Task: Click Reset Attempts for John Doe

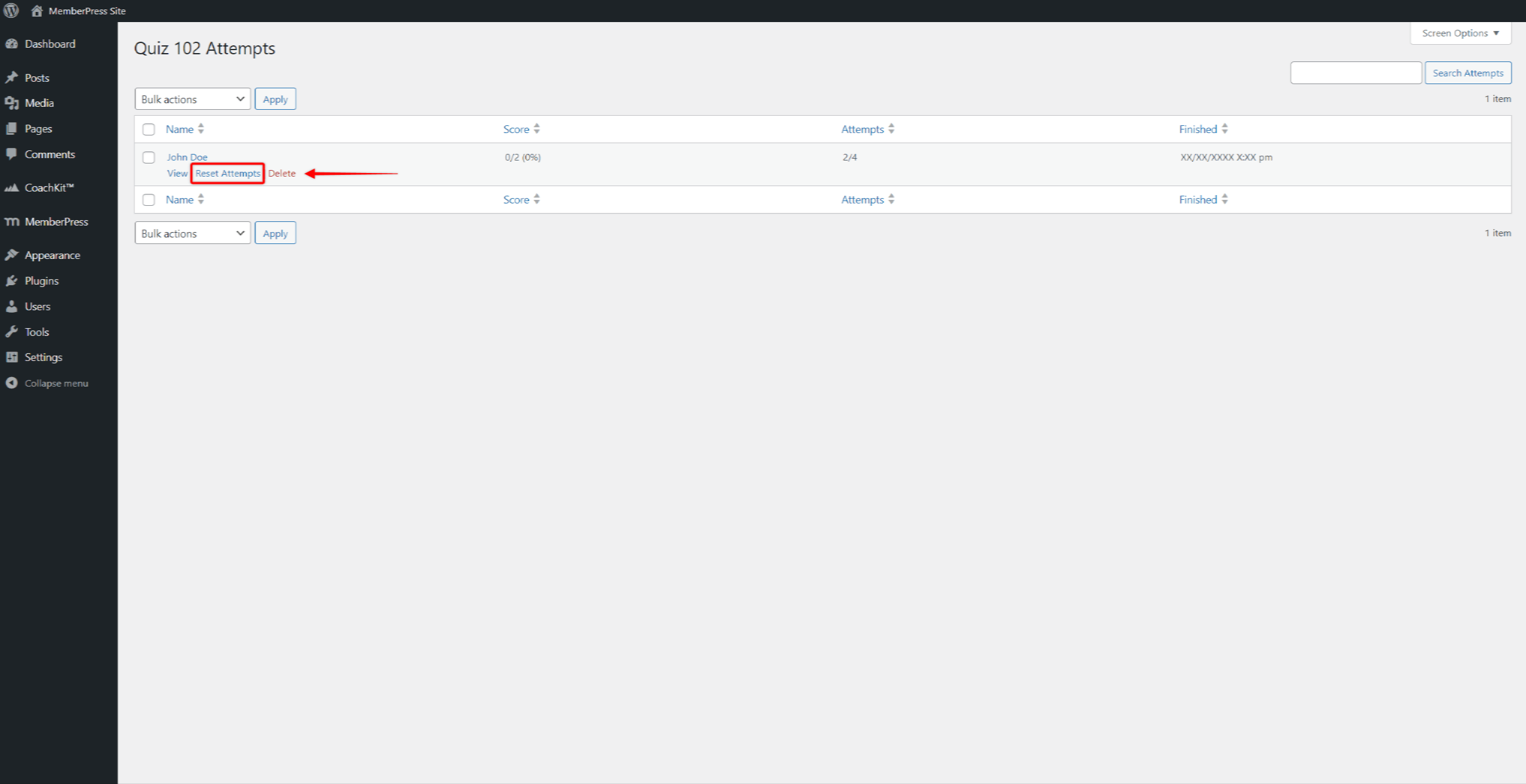Action: [x=226, y=173]
